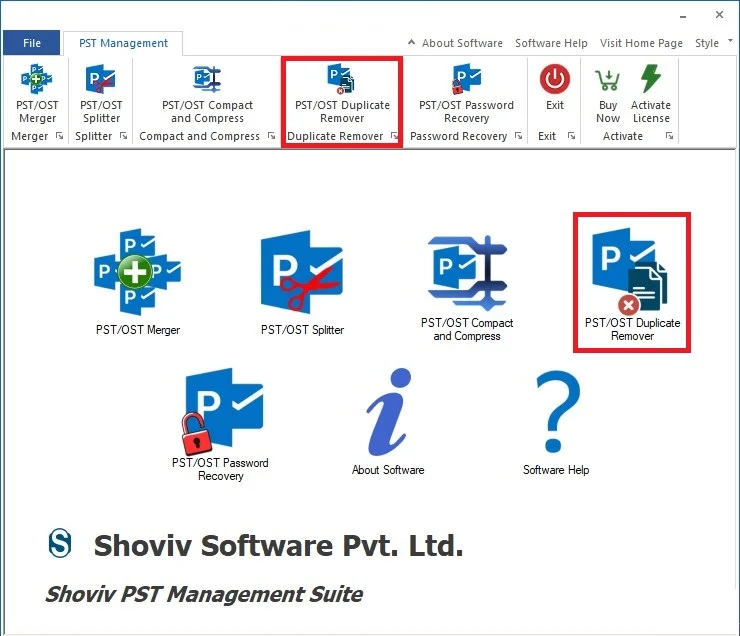Open Software Help question mark icon
This screenshot has width=740, height=636.
tap(557, 412)
